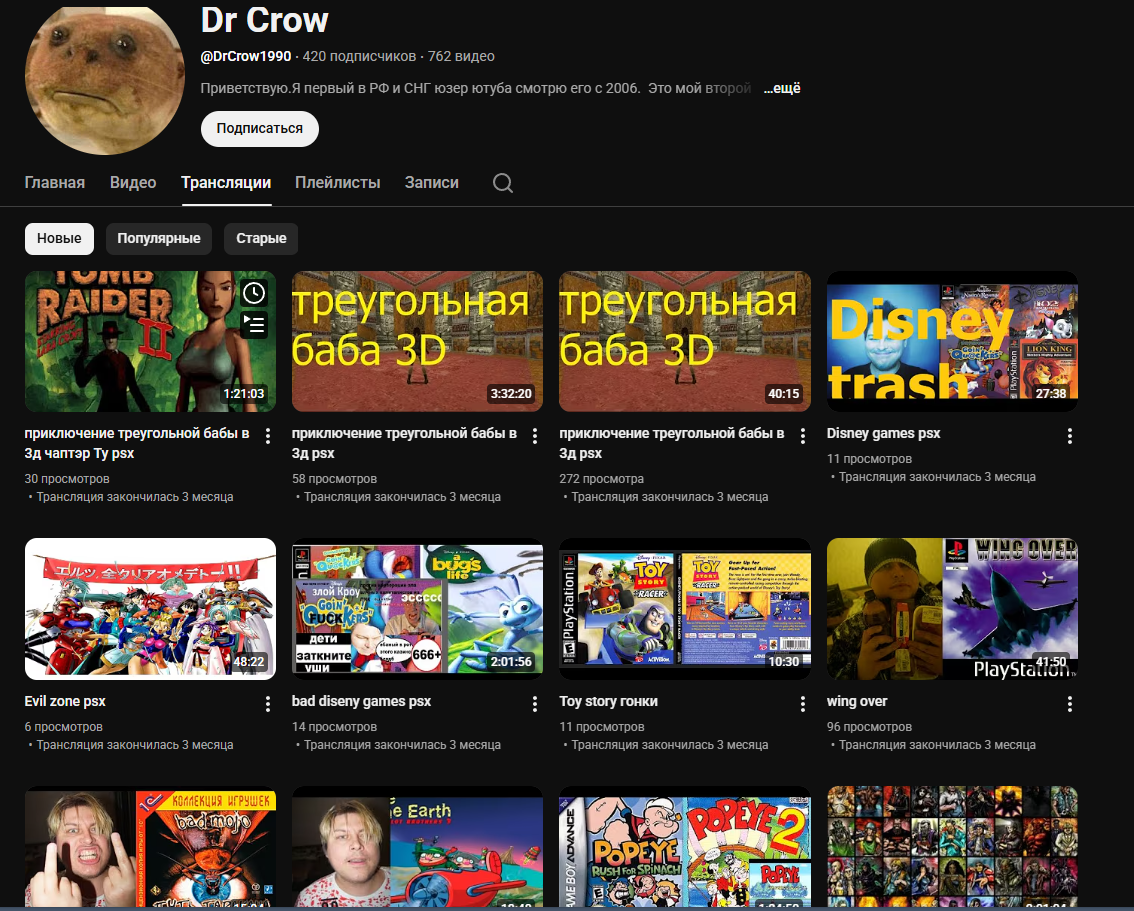Viewport: 1134px width, 911px height.
Task: Open Toy story гонки title link
Action: 608,701
